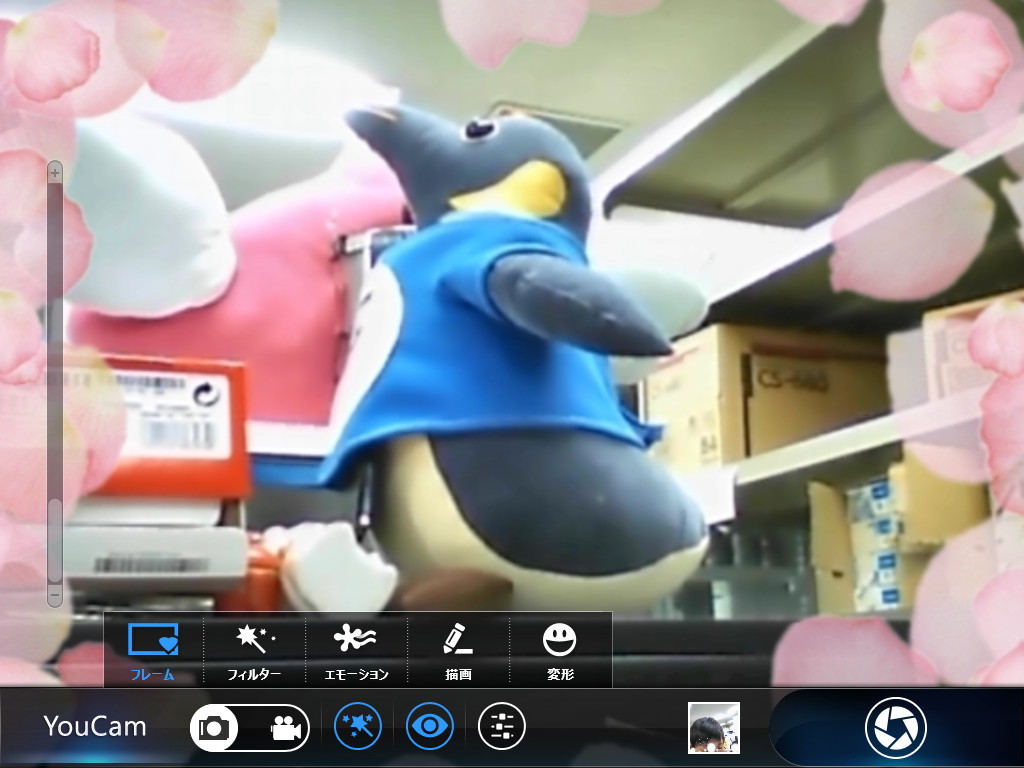Click the zoom out minus button
The width and height of the screenshot is (1024, 768).
pos(56,595)
